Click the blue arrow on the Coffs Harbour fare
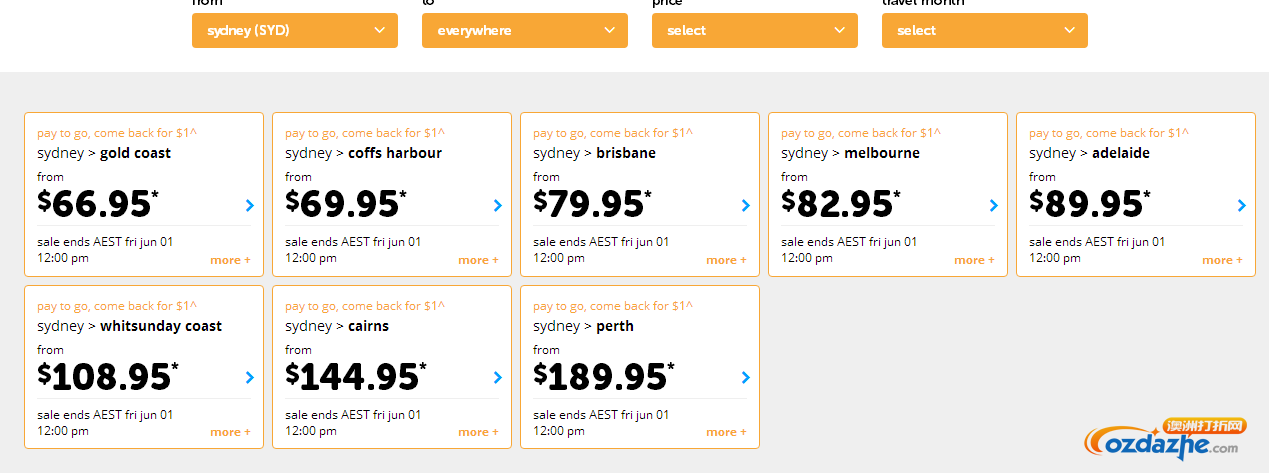The height and width of the screenshot is (473, 1269). (x=497, y=205)
